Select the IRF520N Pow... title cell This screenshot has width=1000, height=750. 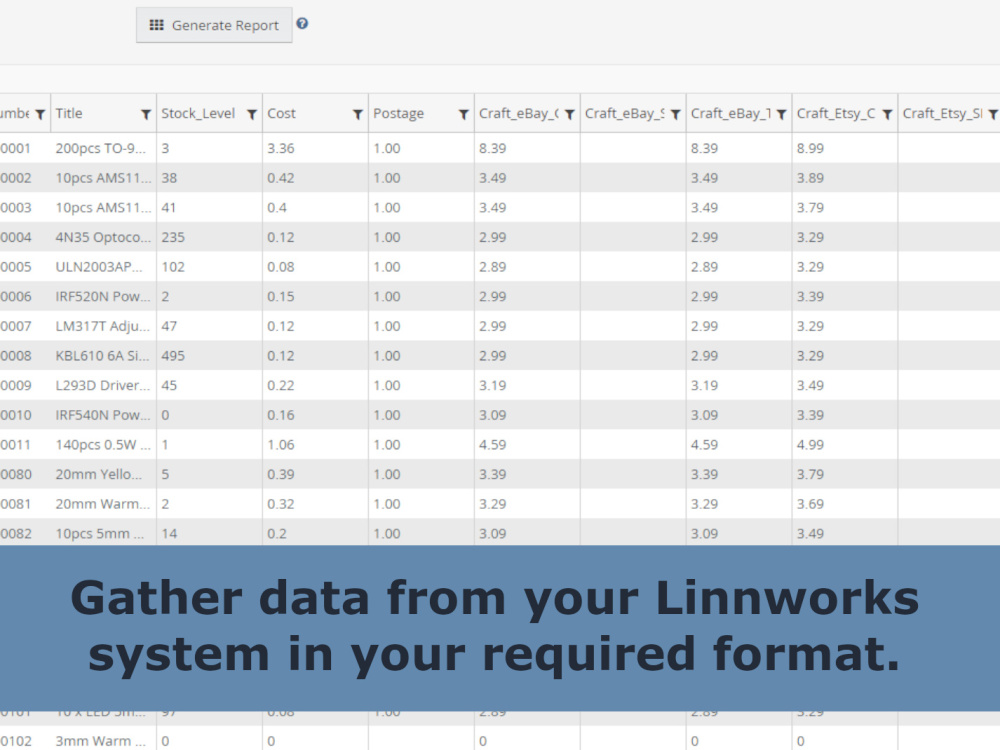103,297
